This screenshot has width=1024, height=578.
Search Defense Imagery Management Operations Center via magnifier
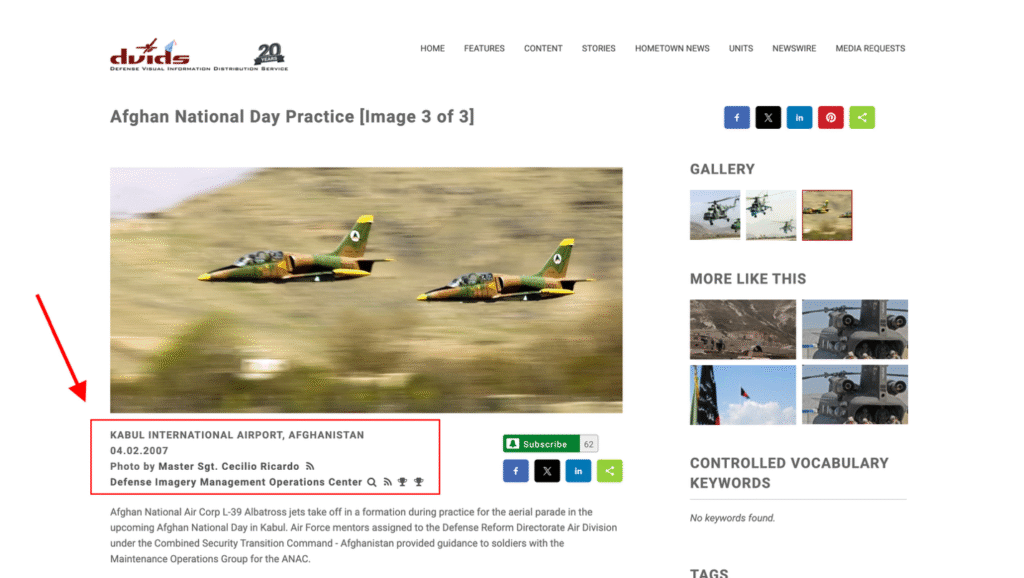[372, 482]
